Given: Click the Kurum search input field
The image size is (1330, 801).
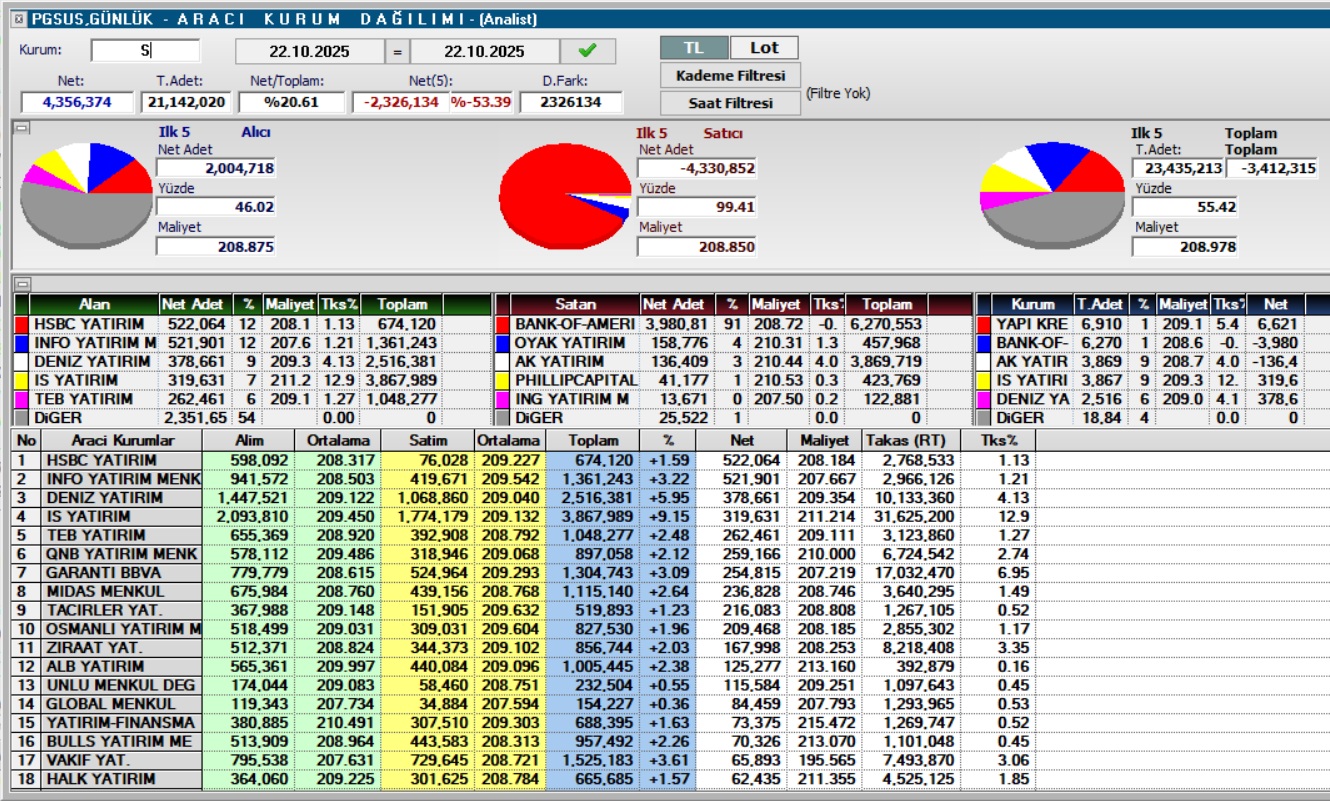Looking at the screenshot, I should pos(145,51).
